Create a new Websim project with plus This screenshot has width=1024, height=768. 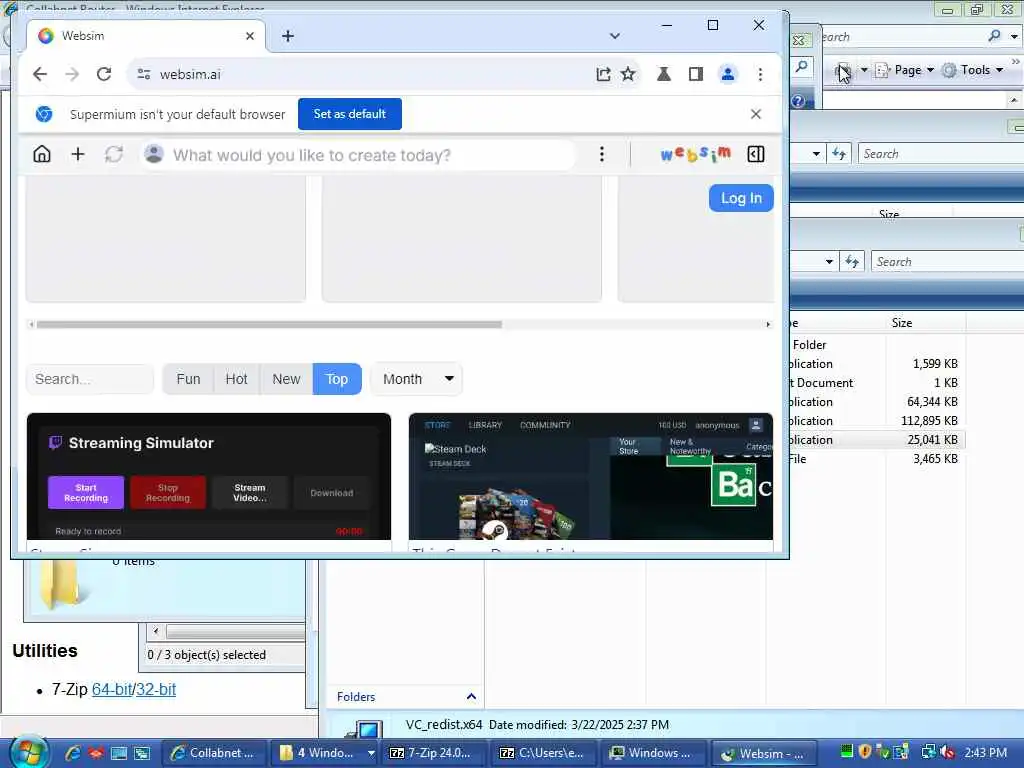78,154
